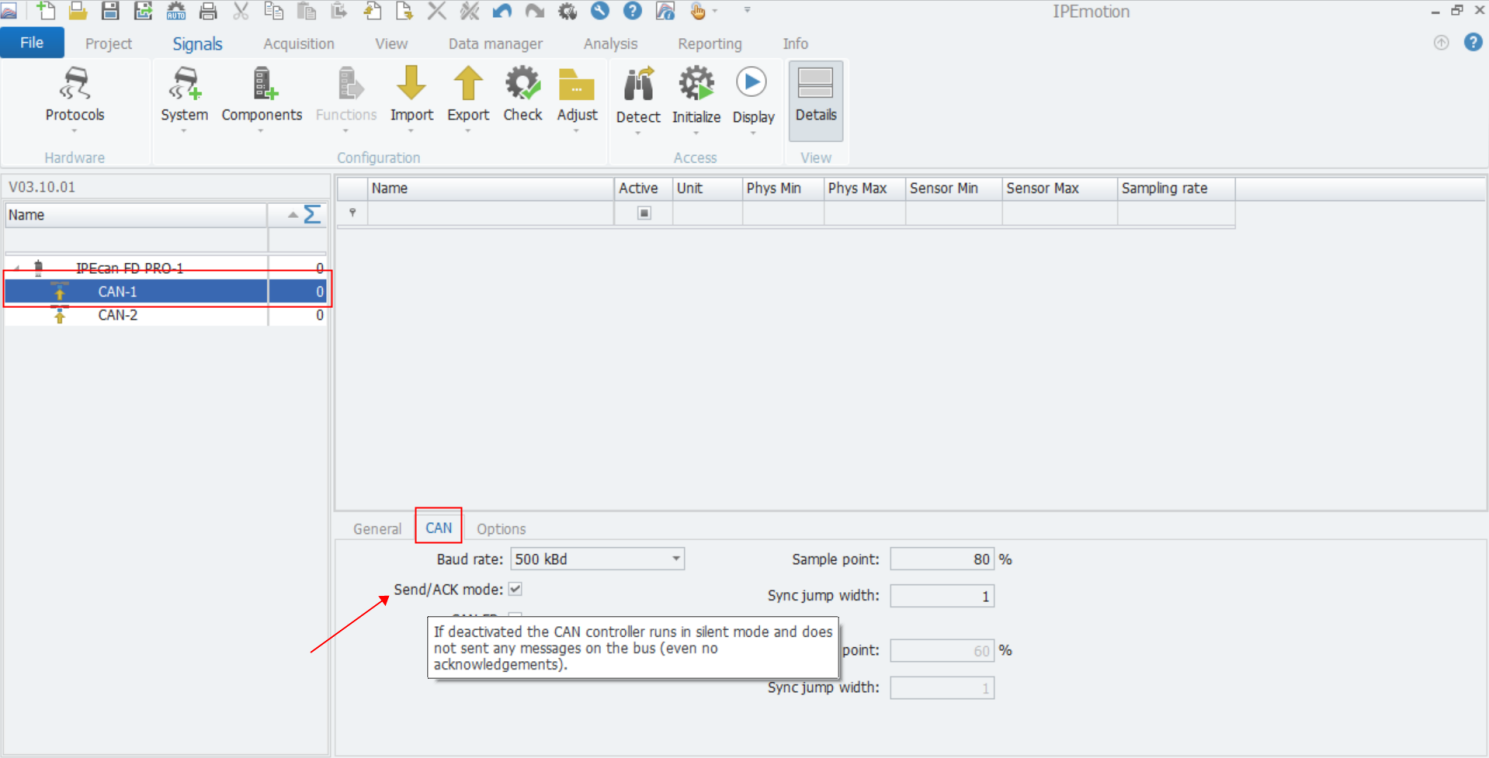Open the Options tab in details panel

tap(501, 529)
